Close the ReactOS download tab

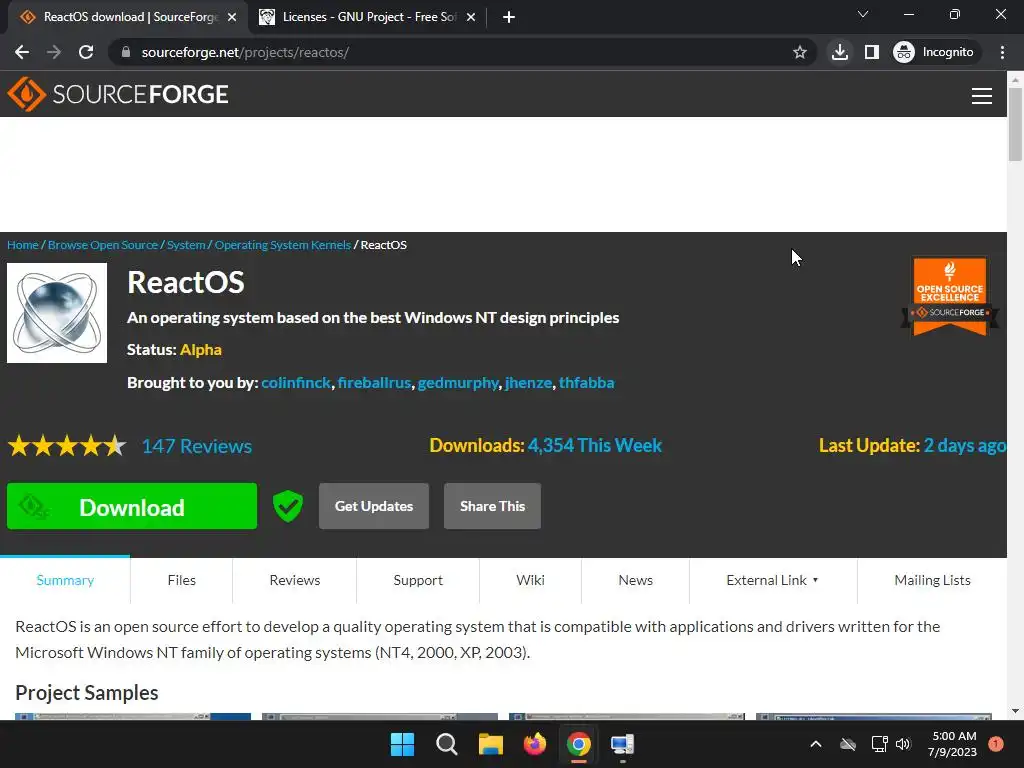pos(232,17)
